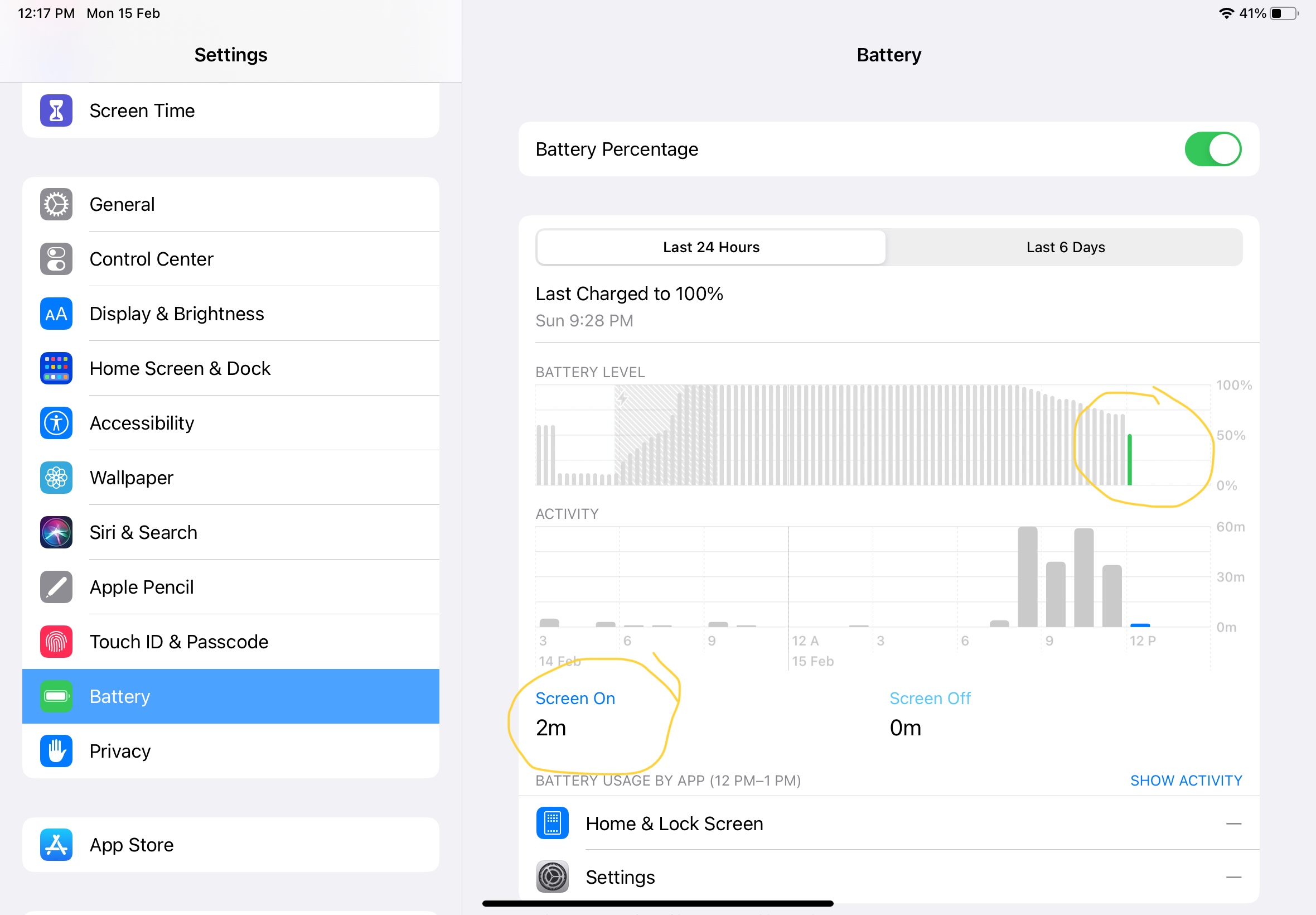Expand Settings app battery usage row

pyautogui.click(x=888, y=877)
